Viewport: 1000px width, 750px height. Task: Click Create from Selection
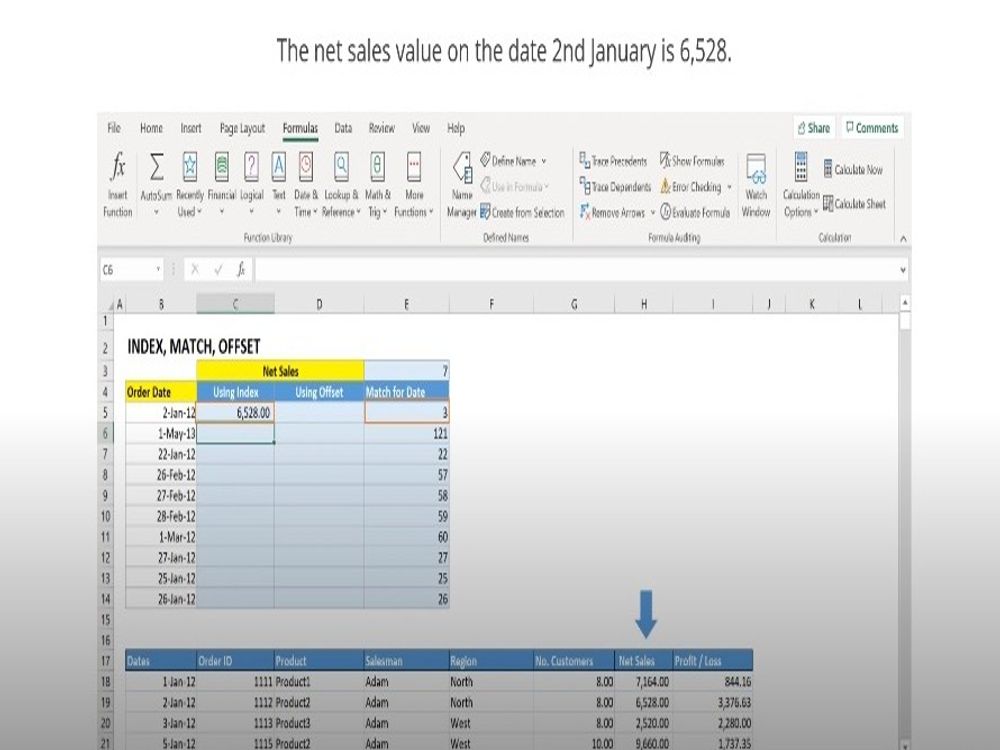522,212
